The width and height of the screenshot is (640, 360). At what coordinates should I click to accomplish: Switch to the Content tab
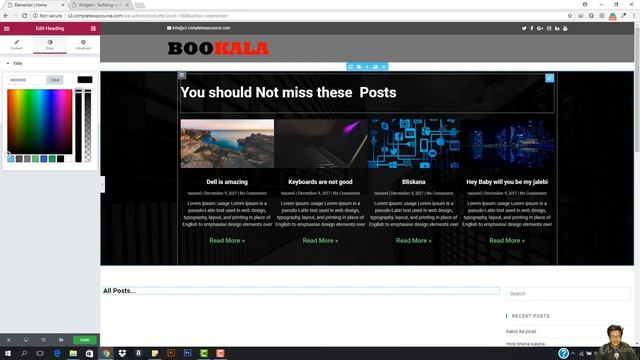coord(17,44)
